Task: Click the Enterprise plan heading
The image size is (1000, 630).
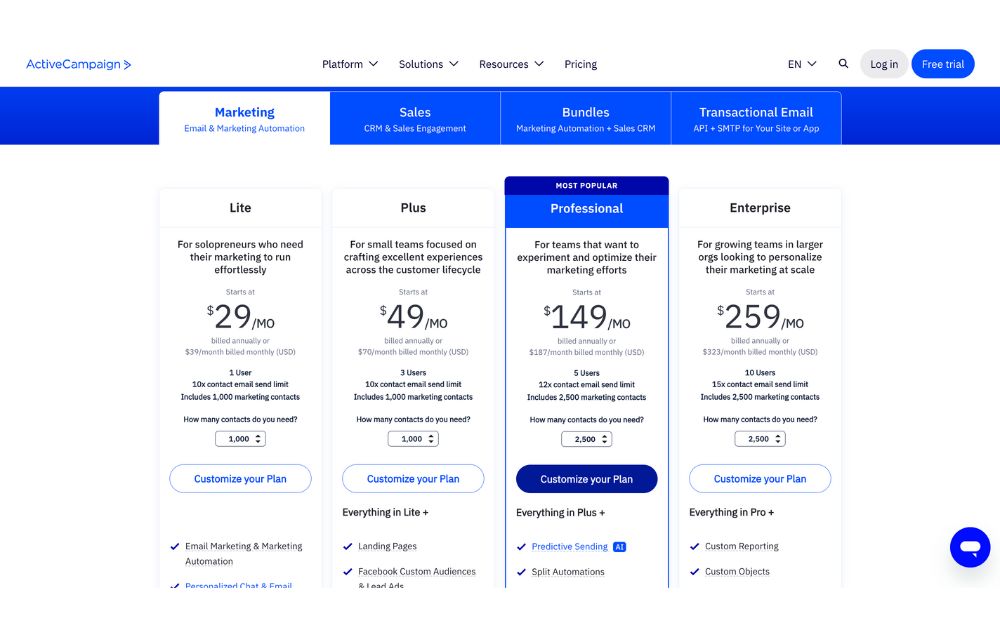Action: click(x=760, y=208)
